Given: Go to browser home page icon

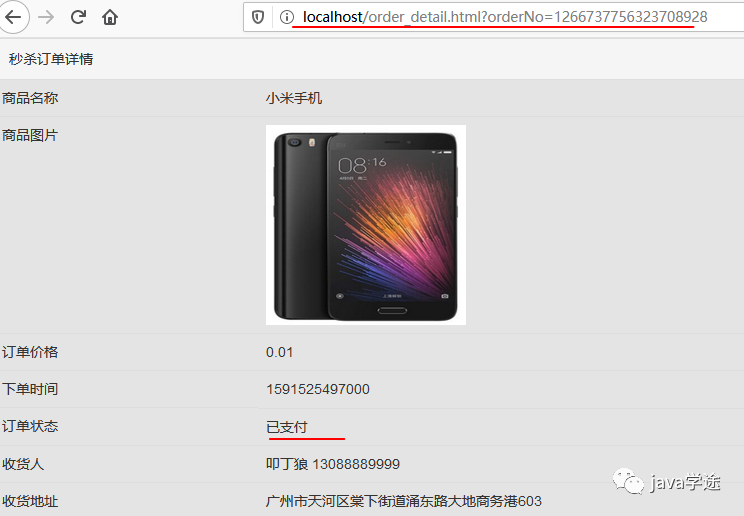Looking at the screenshot, I should pyautogui.click(x=110, y=18).
